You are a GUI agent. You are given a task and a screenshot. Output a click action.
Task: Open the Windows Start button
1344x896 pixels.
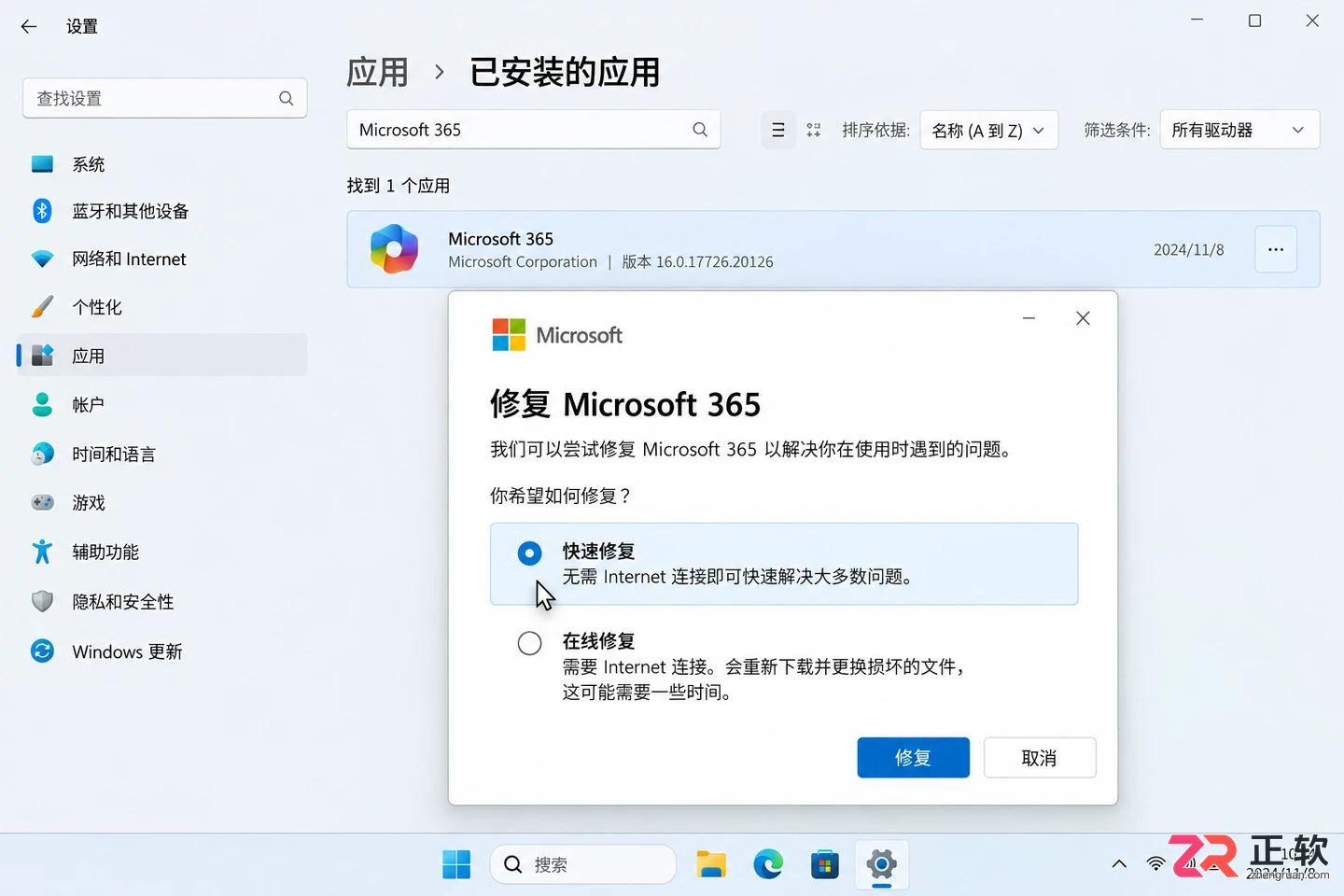tap(456, 864)
